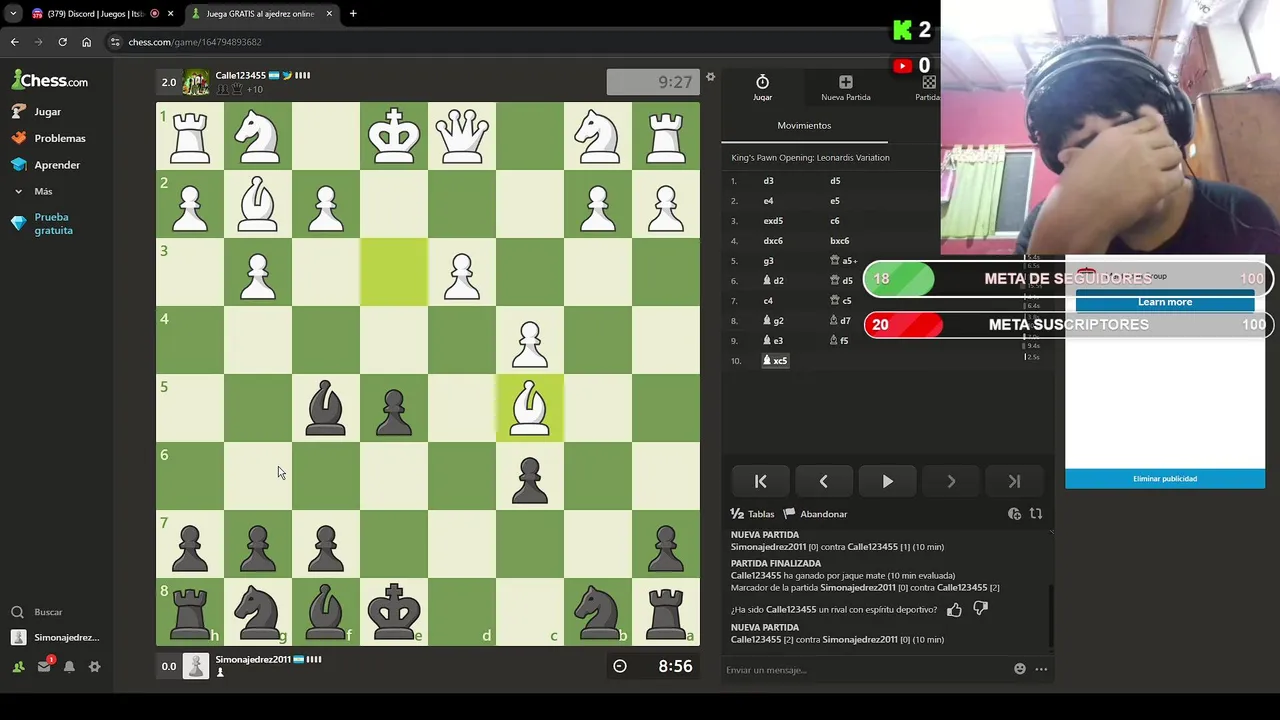The height and width of the screenshot is (720, 1280).
Task: Select the Jugar tab with stopwatch
Action: 762,88
